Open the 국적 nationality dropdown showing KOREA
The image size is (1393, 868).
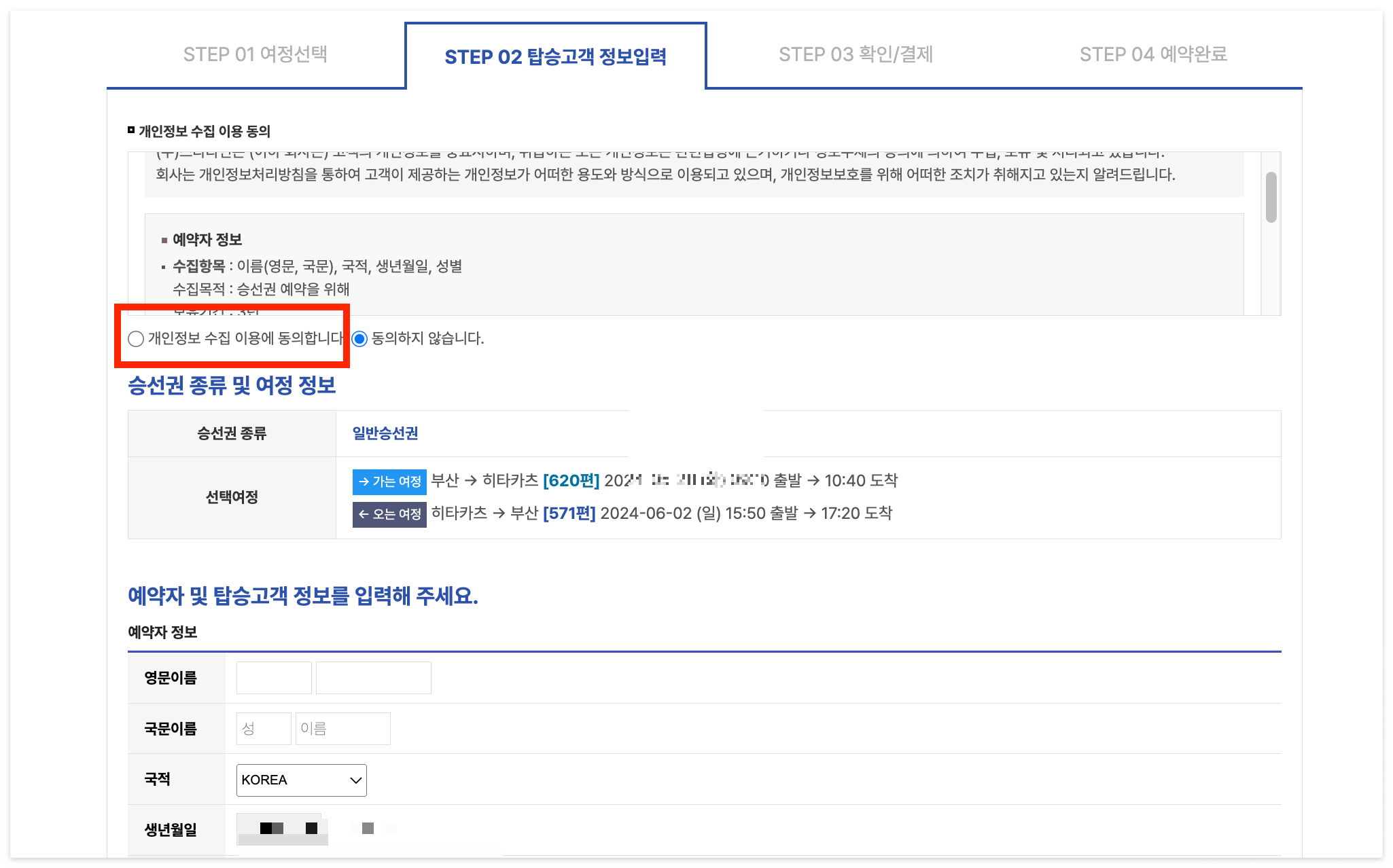point(301,780)
